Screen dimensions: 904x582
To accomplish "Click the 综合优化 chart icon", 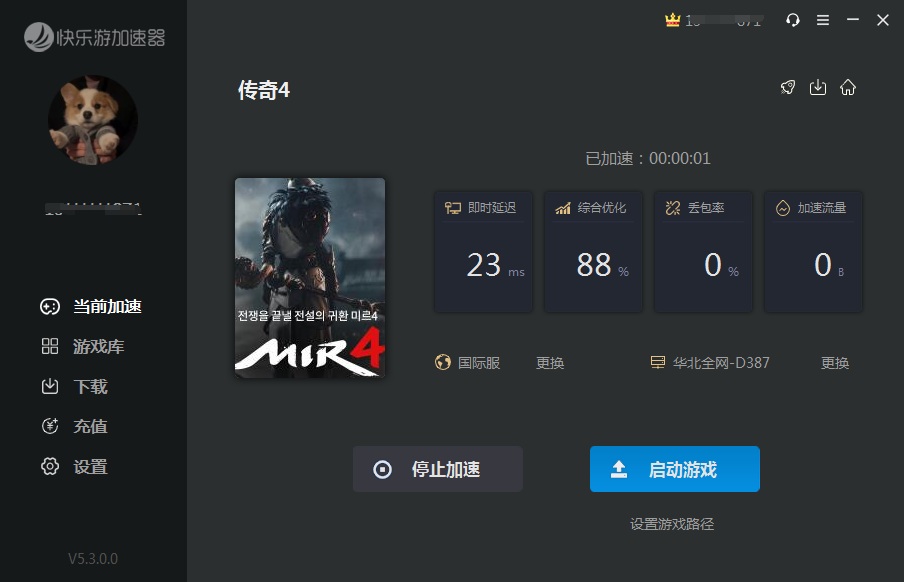I will coord(563,208).
